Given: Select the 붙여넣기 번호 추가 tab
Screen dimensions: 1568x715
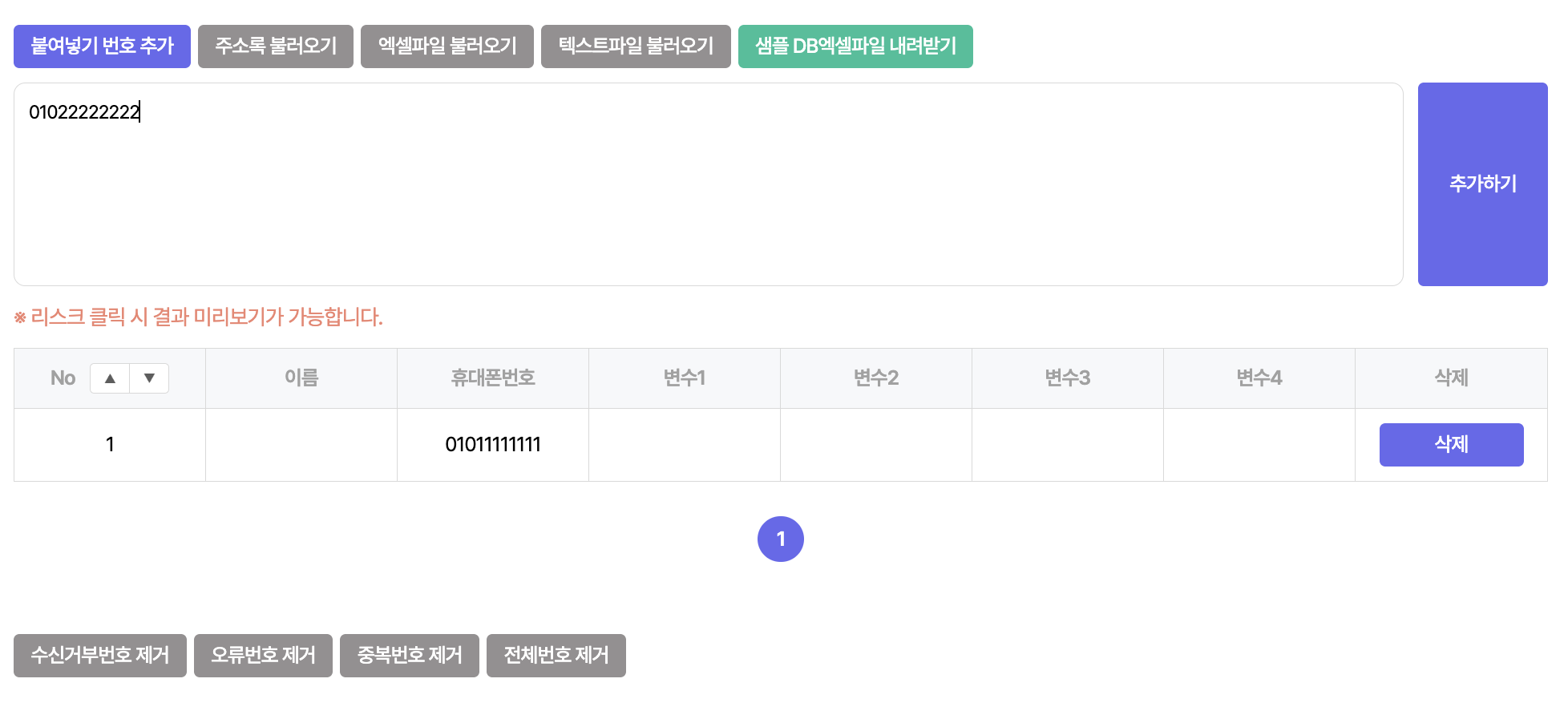Looking at the screenshot, I should pos(102,46).
